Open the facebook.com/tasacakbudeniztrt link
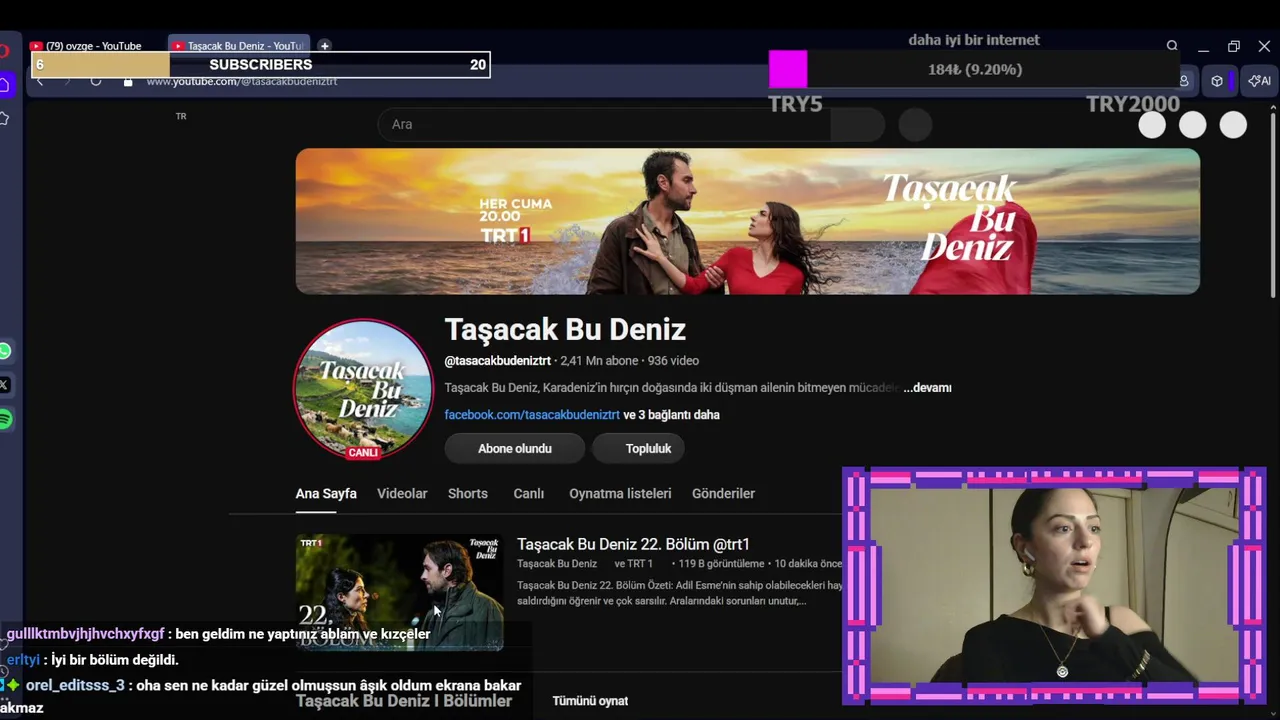 532,415
